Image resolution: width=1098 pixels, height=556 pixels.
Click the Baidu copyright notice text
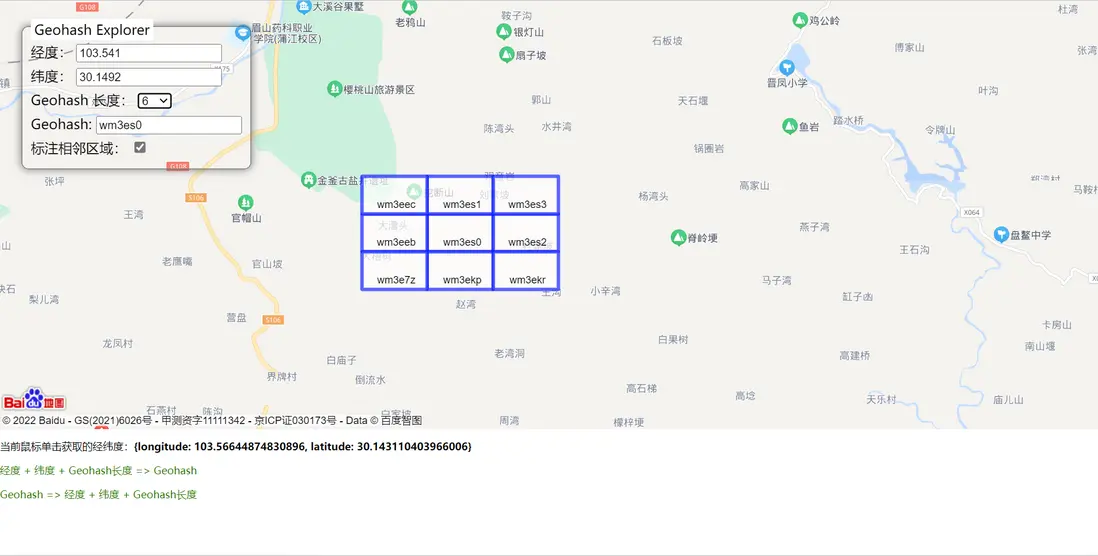(x=212, y=420)
